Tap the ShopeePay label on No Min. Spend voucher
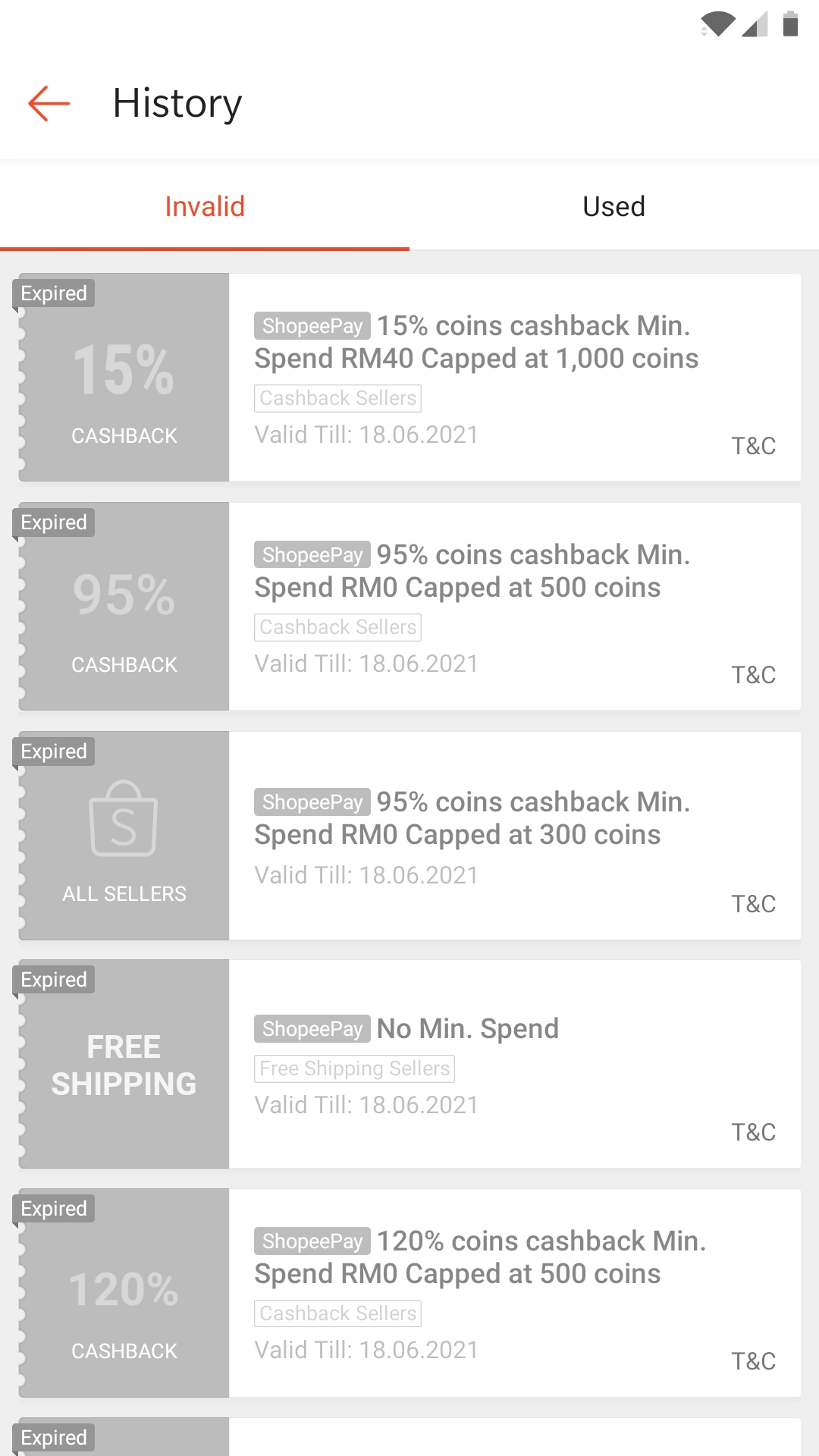819x1456 pixels. coord(312,1029)
